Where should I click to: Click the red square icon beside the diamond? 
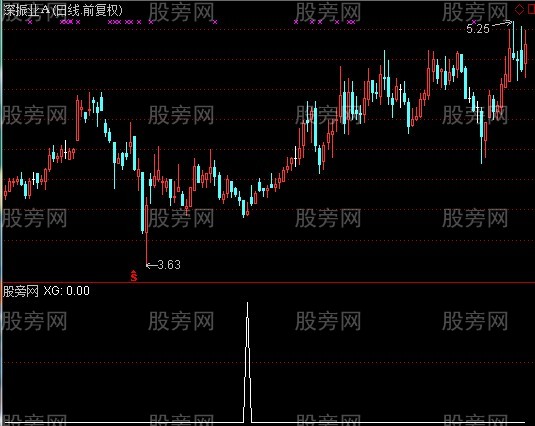pyautogui.click(x=531, y=9)
